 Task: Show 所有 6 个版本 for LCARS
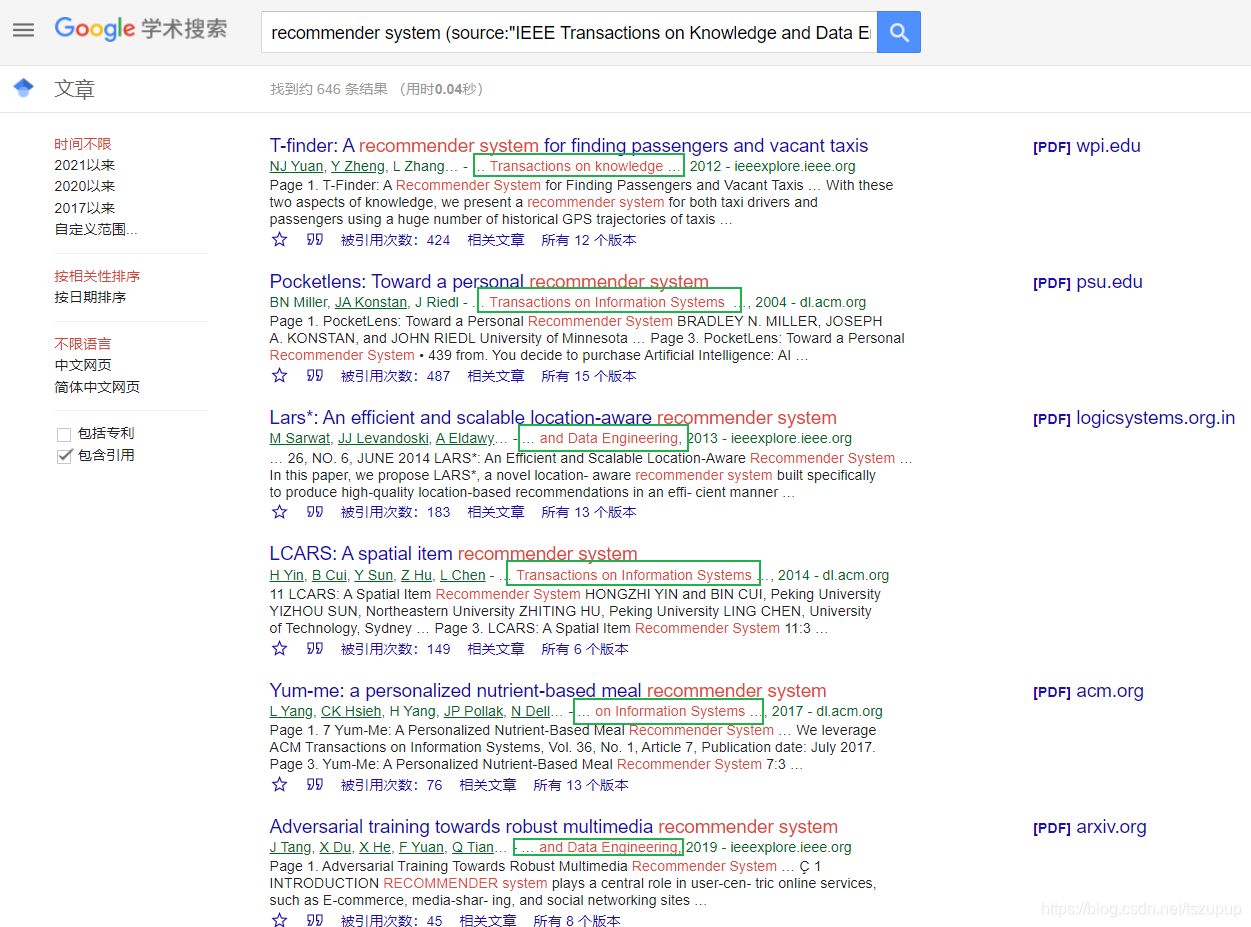click(584, 649)
